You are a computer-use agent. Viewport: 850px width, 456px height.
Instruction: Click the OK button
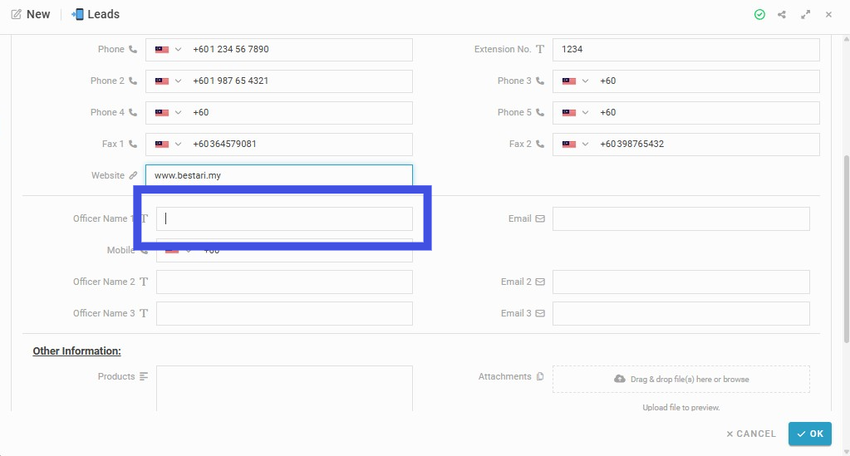810,434
